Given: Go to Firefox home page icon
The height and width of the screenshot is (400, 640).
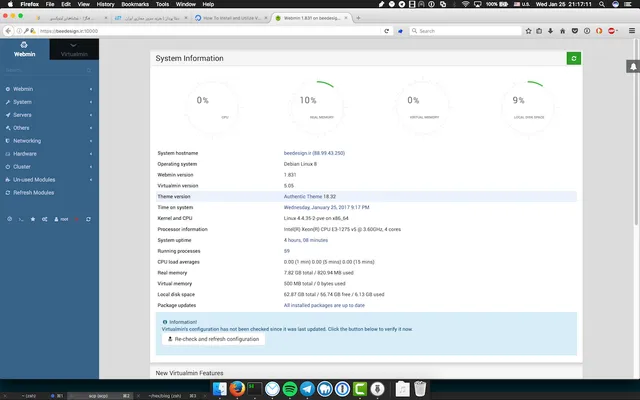Looking at the screenshot, I should (x=562, y=31).
